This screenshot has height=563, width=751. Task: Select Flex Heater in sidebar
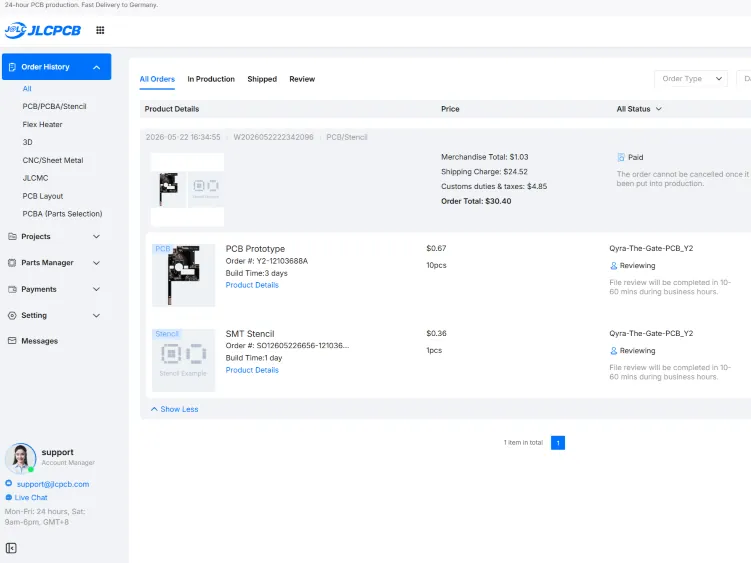coord(42,125)
